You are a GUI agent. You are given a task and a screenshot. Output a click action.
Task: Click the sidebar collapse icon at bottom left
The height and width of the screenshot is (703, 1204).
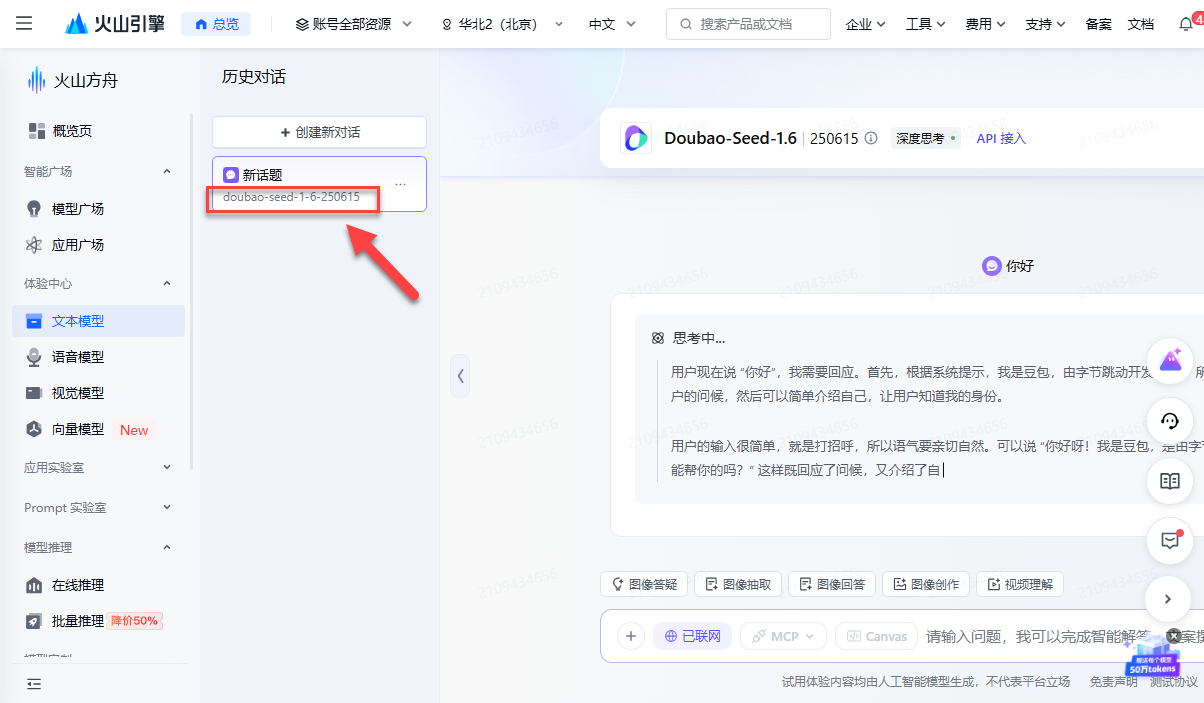pos(34,684)
